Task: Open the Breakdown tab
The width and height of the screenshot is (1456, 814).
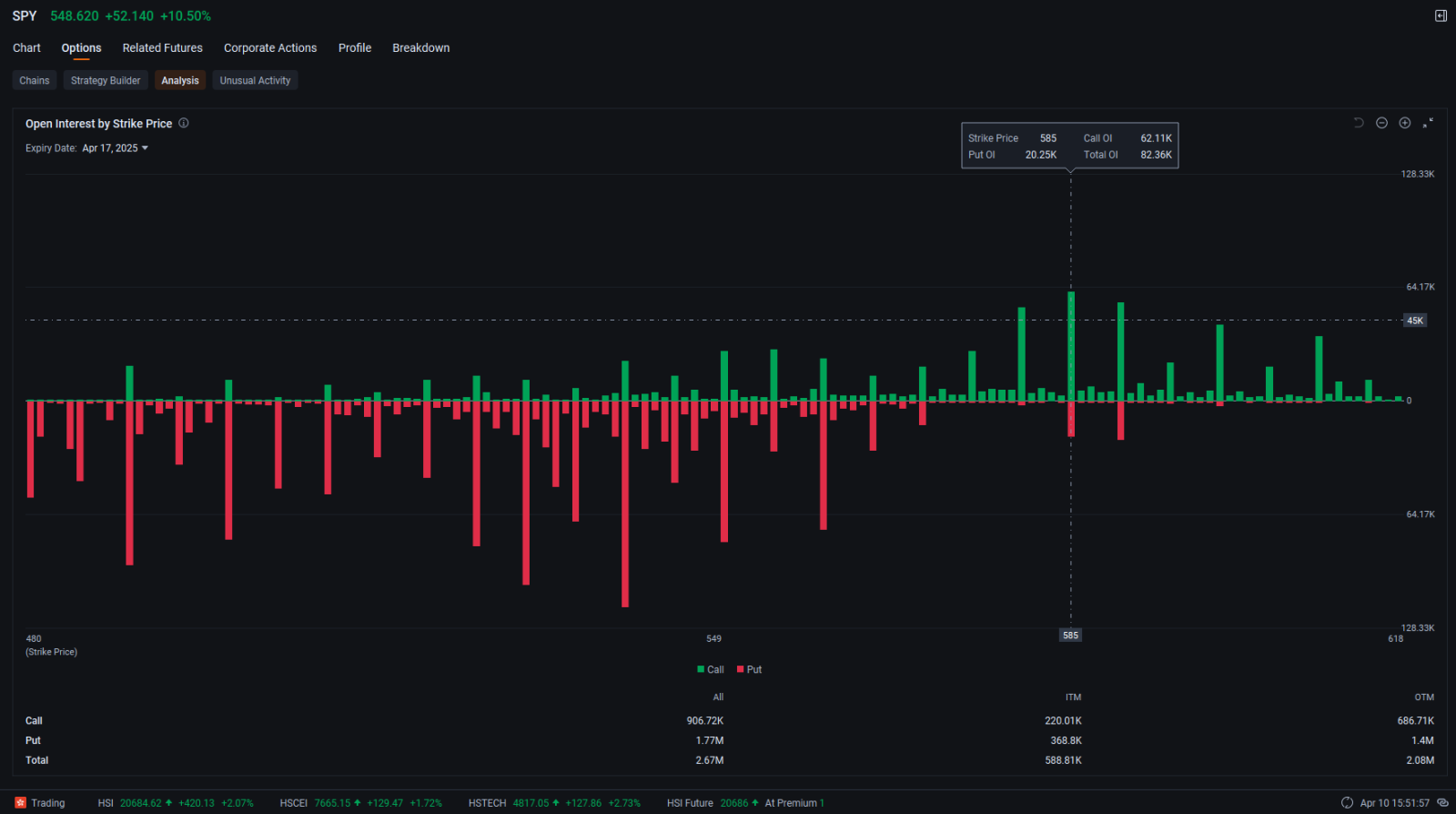Action: (421, 48)
